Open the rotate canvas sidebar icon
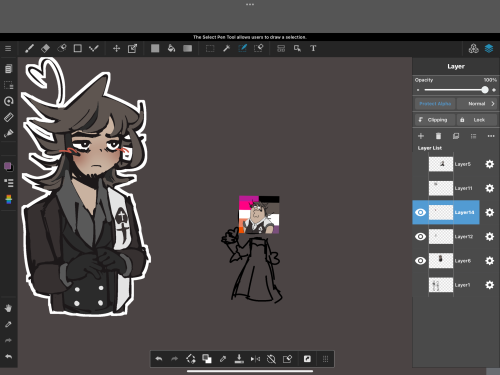This screenshot has height=375, width=500. [x=9, y=101]
